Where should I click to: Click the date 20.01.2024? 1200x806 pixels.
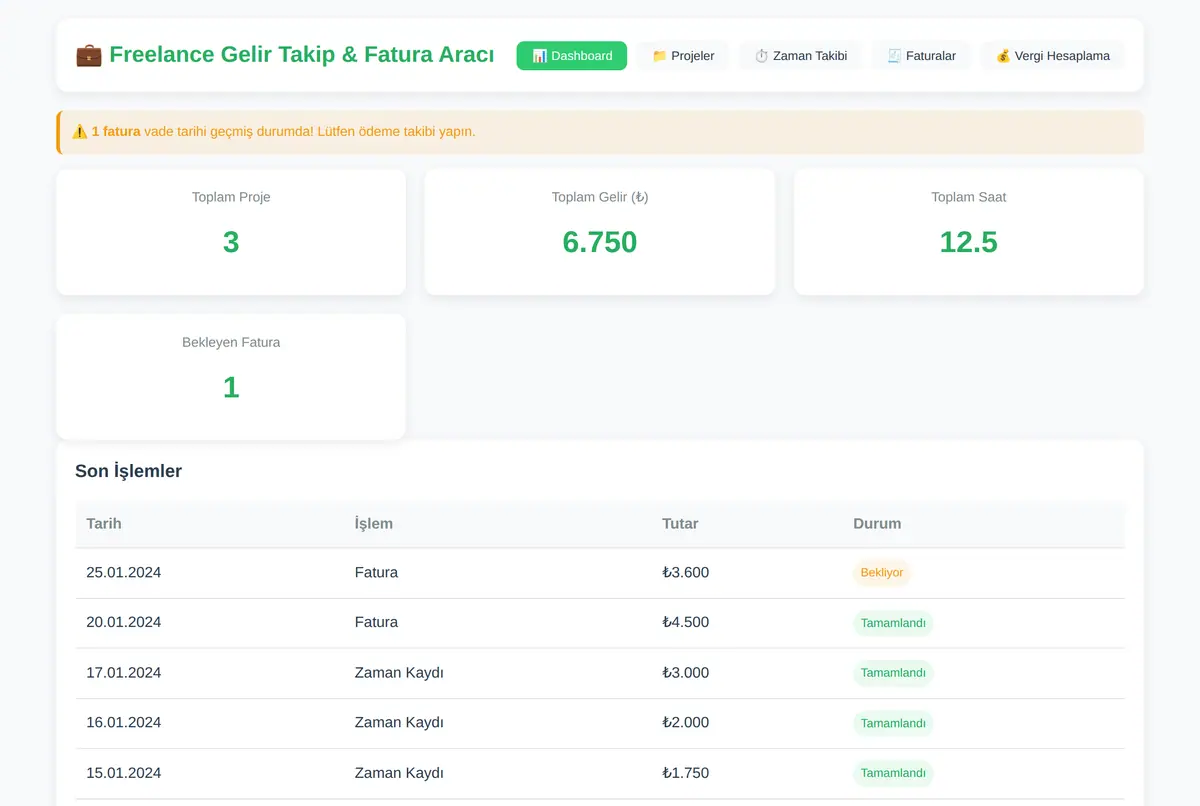[x=124, y=622]
